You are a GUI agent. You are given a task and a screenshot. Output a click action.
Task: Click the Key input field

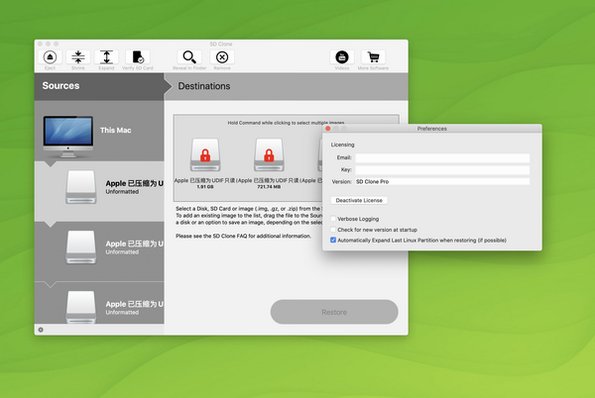point(442,170)
